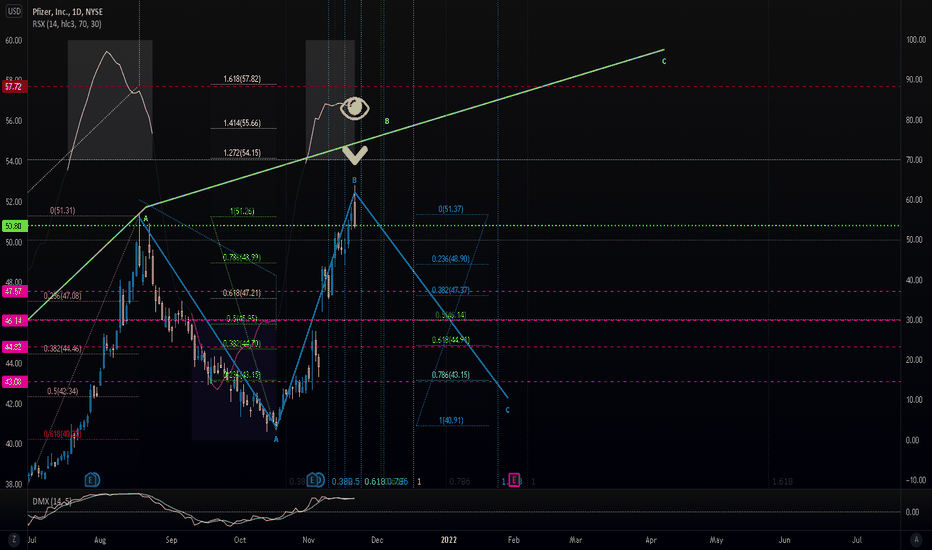Click the earnings E marker under August
The width and height of the screenshot is (932, 550).
tap(92, 479)
